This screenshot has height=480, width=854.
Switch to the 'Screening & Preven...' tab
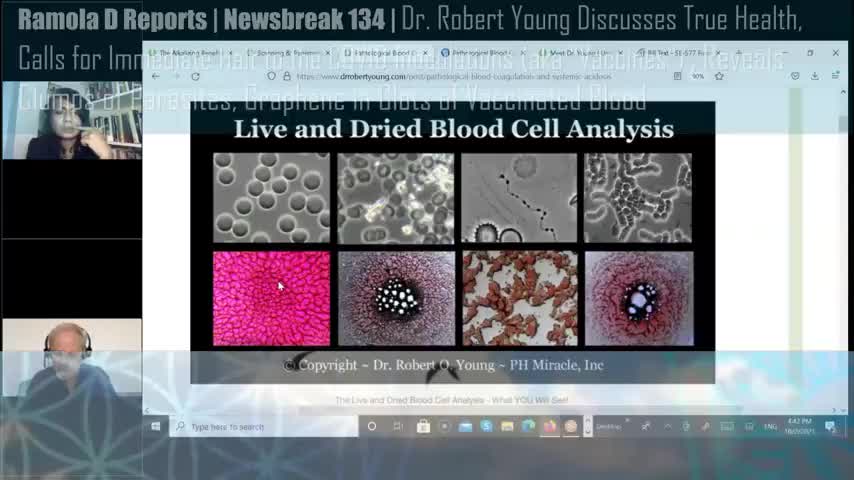pyautogui.click(x=288, y=53)
